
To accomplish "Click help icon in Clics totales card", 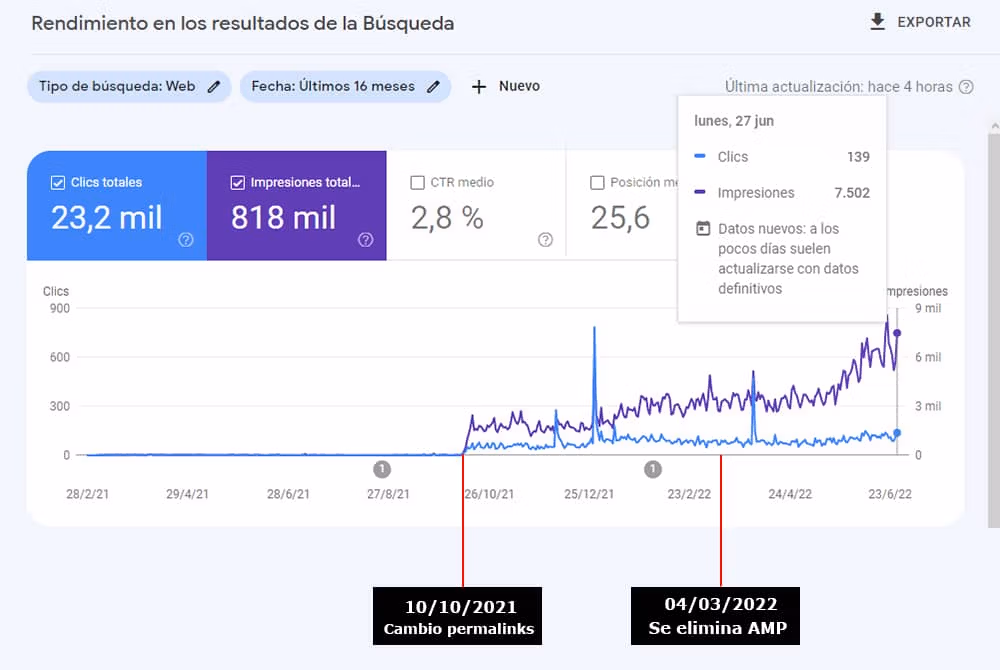I will pyautogui.click(x=185, y=239).
